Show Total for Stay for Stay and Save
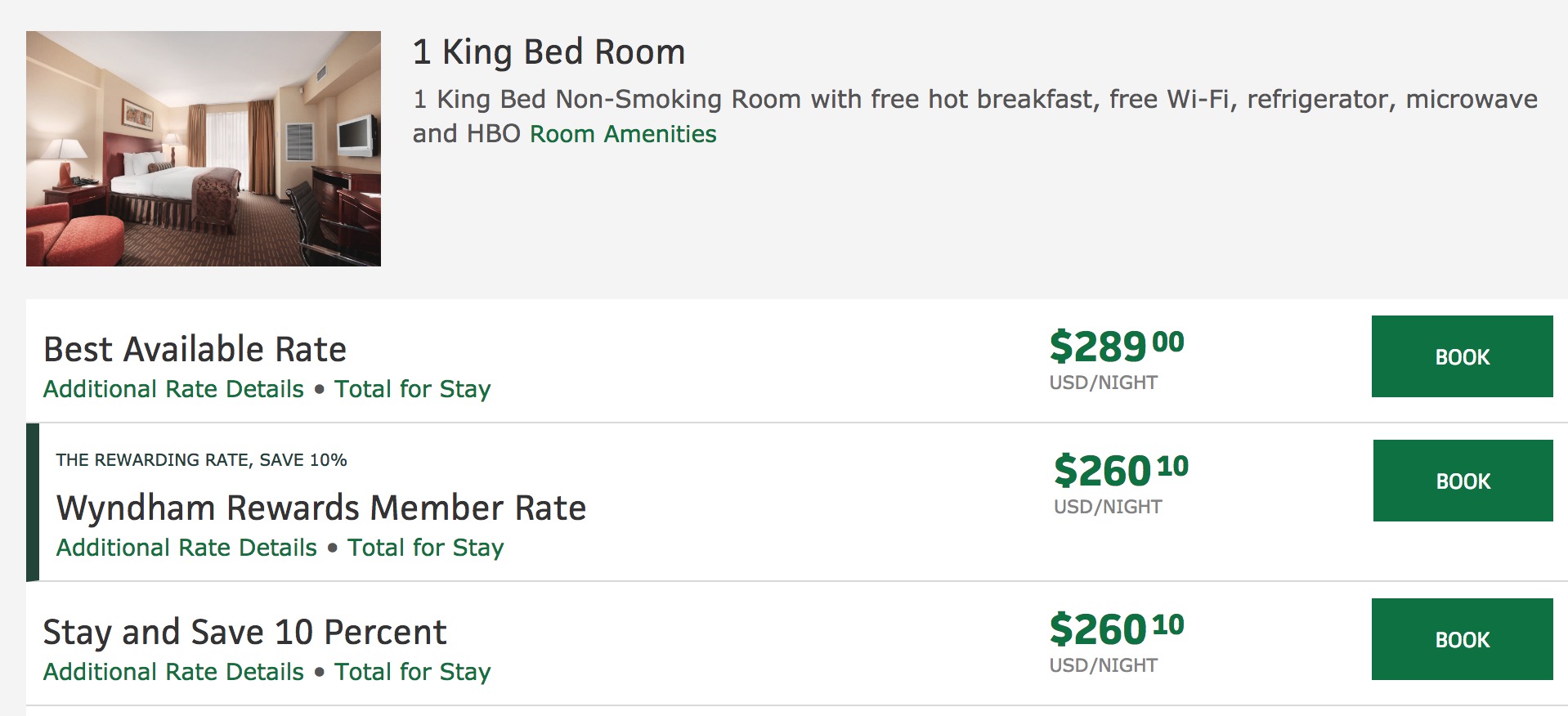 pyautogui.click(x=412, y=672)
